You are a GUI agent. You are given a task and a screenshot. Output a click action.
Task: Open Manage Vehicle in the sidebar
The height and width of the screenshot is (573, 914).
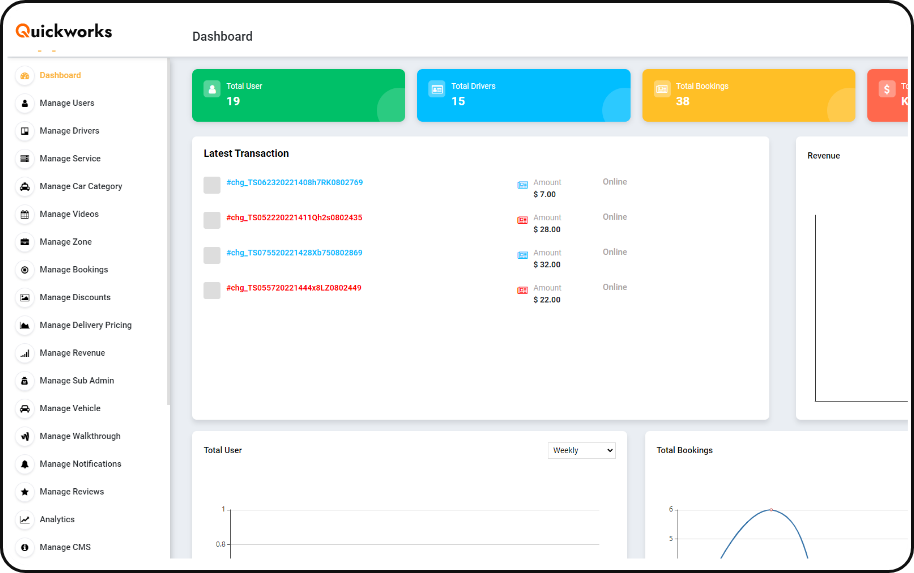(70, 409)
